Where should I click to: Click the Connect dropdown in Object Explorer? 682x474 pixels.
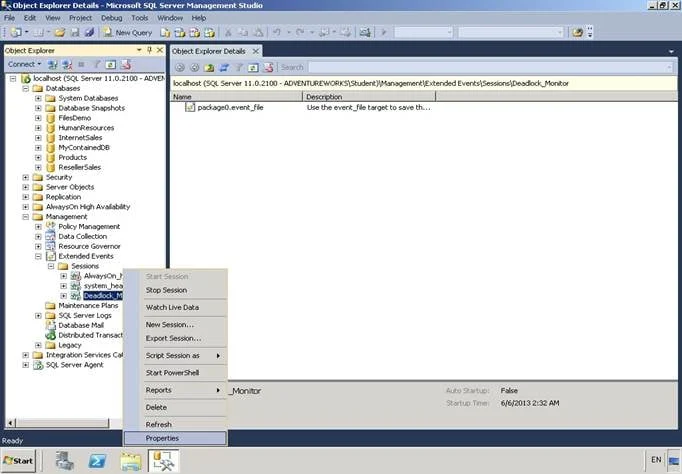click(24, 64)
